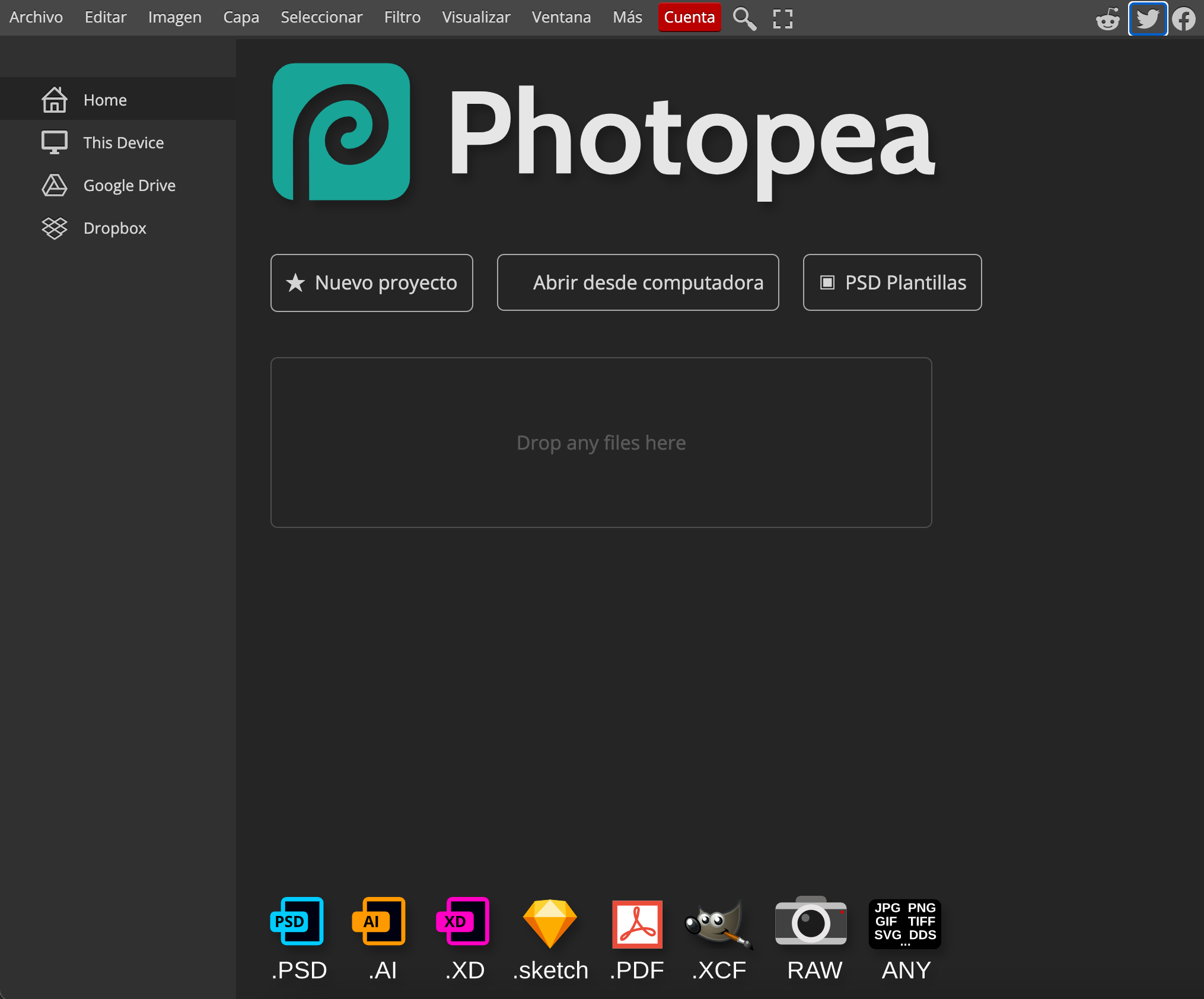Viewport: 1204px width, 999px height.
Task: Click the Photopea spiral logo
Action: [341, 132]
